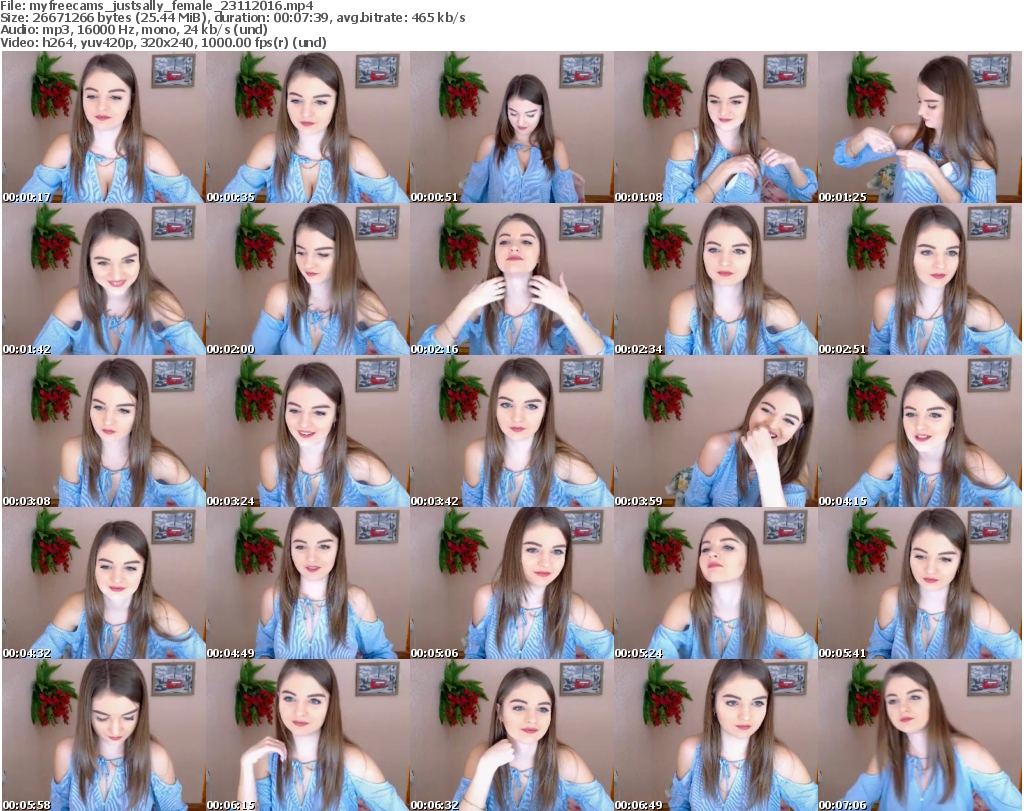The height and width of the screenshot is (811, 1024).
Task: Select the thumbnail stamped 00:00:17
Action: click(x=104, y=127)
